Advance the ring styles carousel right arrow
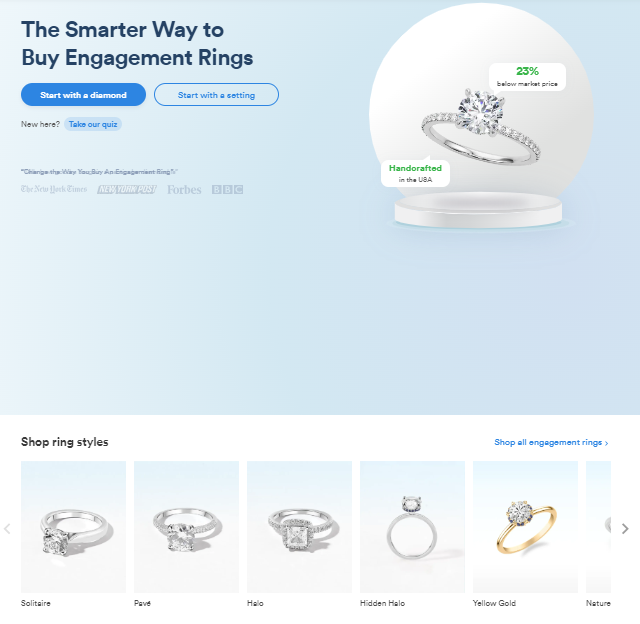 click(625, 529)
